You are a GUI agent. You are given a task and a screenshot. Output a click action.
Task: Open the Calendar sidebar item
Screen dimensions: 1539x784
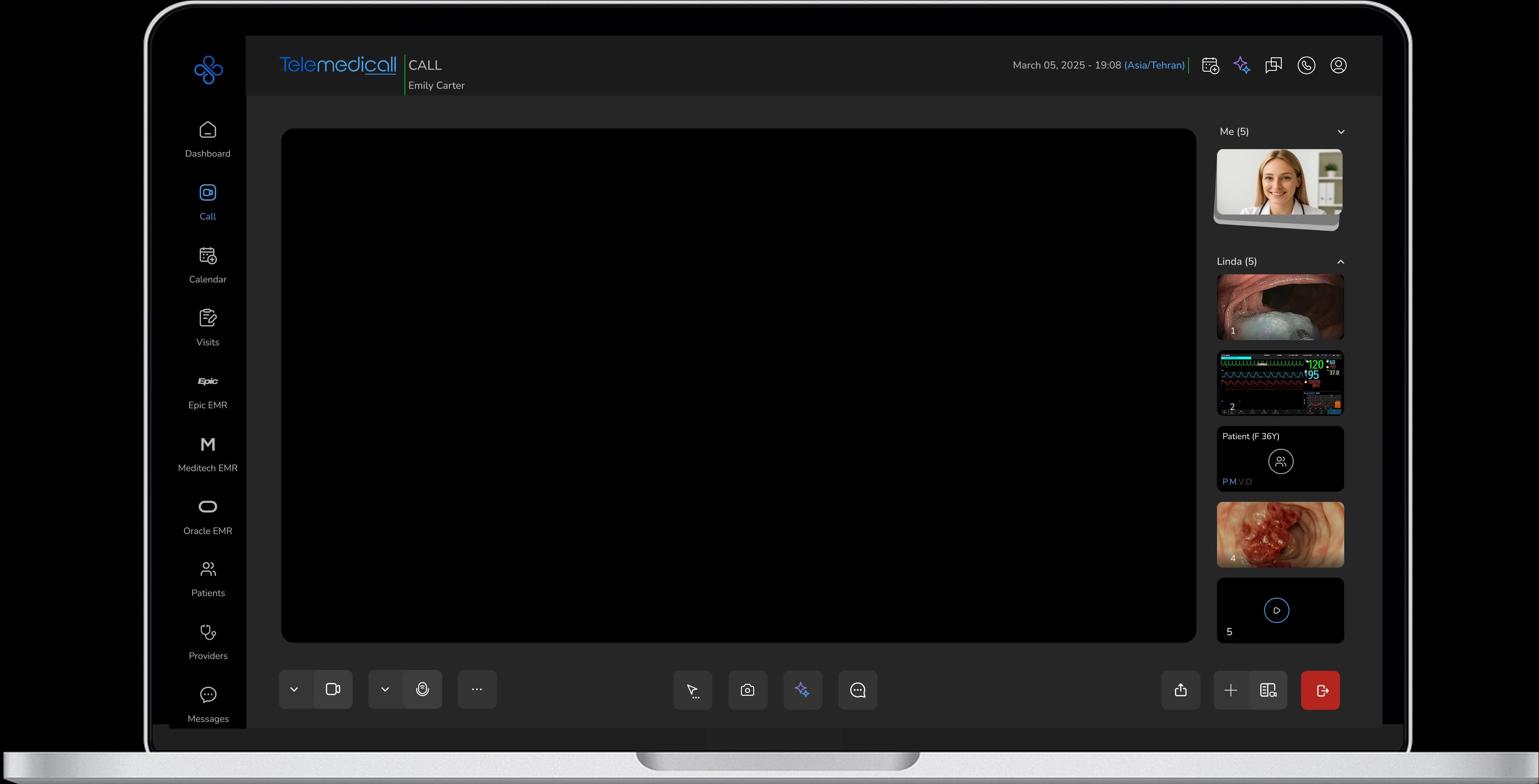[207, 266]
